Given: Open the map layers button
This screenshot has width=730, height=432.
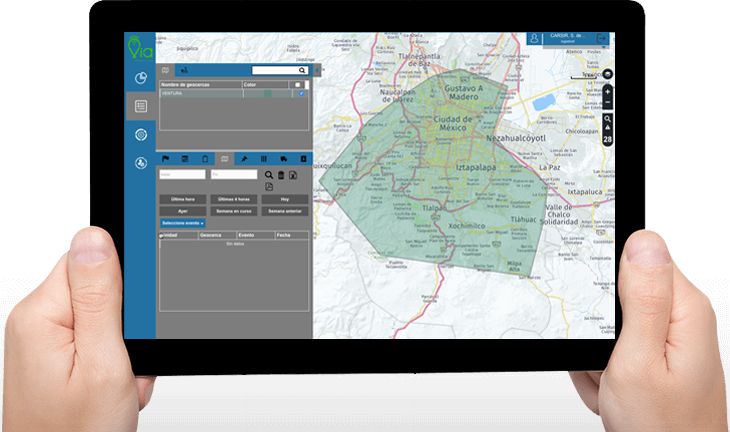Looking at the screenshot, I should (x=608, y=75).
